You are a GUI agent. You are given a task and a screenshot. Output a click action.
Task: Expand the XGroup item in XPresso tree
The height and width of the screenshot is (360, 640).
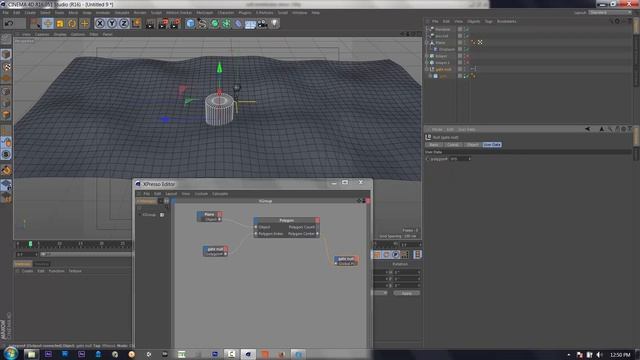(x=140, y=215)
